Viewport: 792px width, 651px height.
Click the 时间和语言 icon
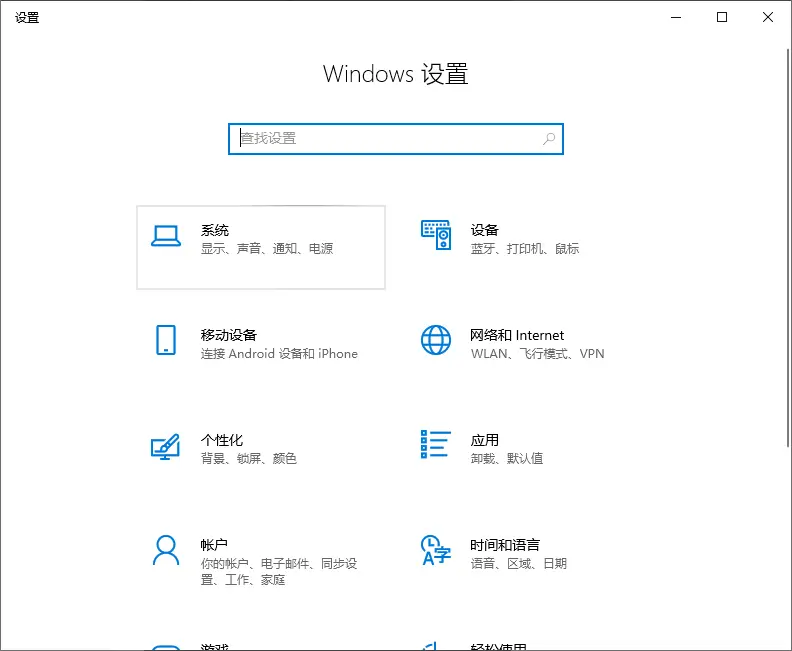(436, 550)
